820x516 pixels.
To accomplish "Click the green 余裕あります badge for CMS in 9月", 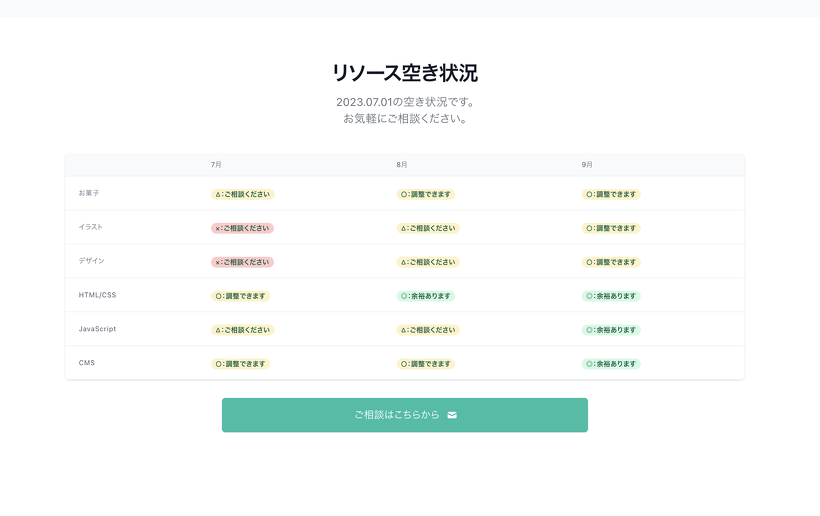I will click(x=611, y=364).
